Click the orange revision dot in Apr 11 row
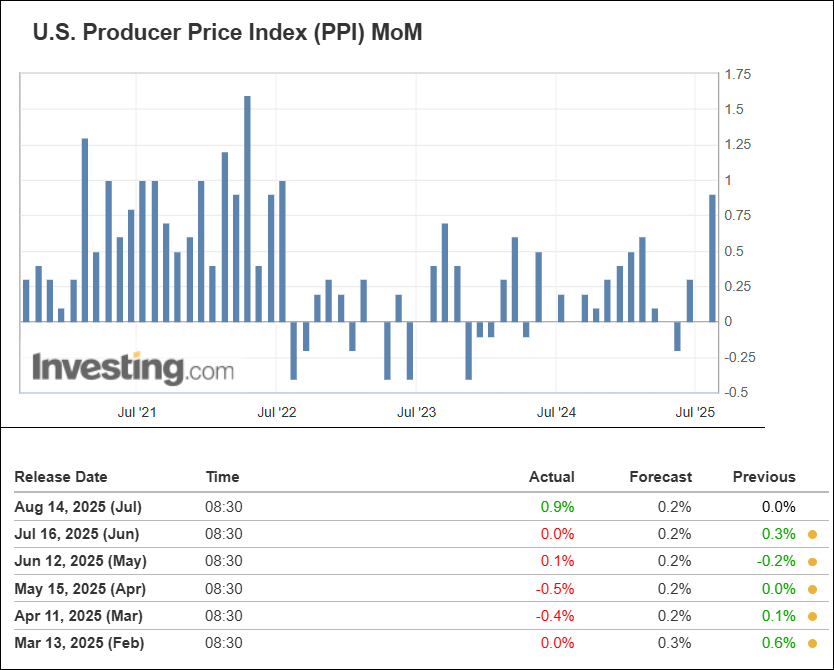This screenshot has height=670, width=834. click(x=812, y=616)
